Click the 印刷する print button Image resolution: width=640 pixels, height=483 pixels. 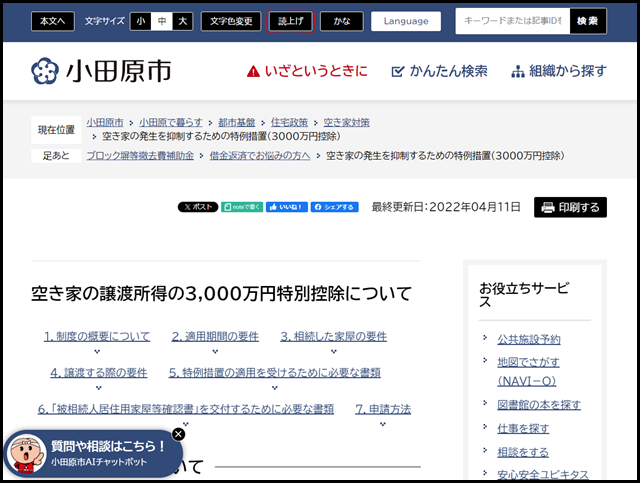point(570,207)
